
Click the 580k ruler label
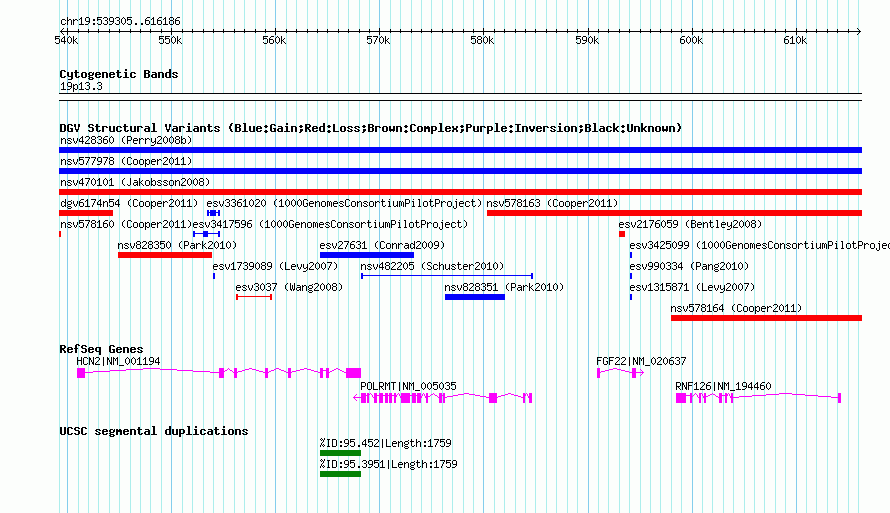click(x=482, y=40)
